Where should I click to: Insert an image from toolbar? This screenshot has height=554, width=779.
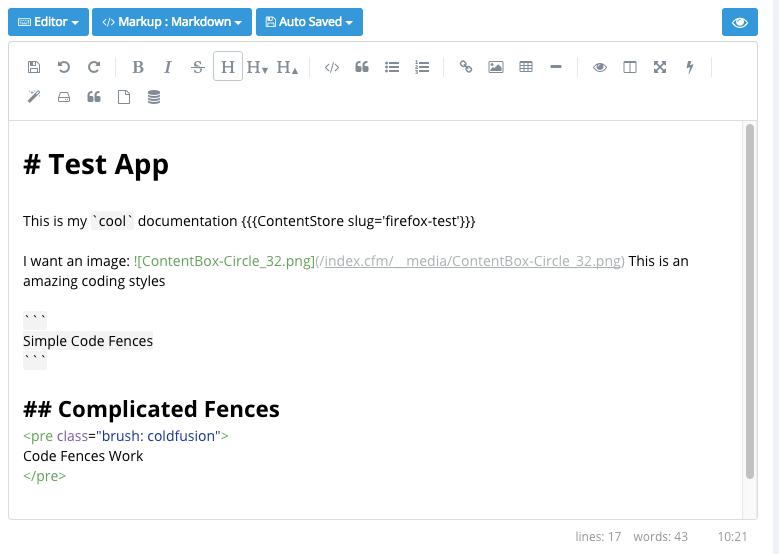point(495,67)
